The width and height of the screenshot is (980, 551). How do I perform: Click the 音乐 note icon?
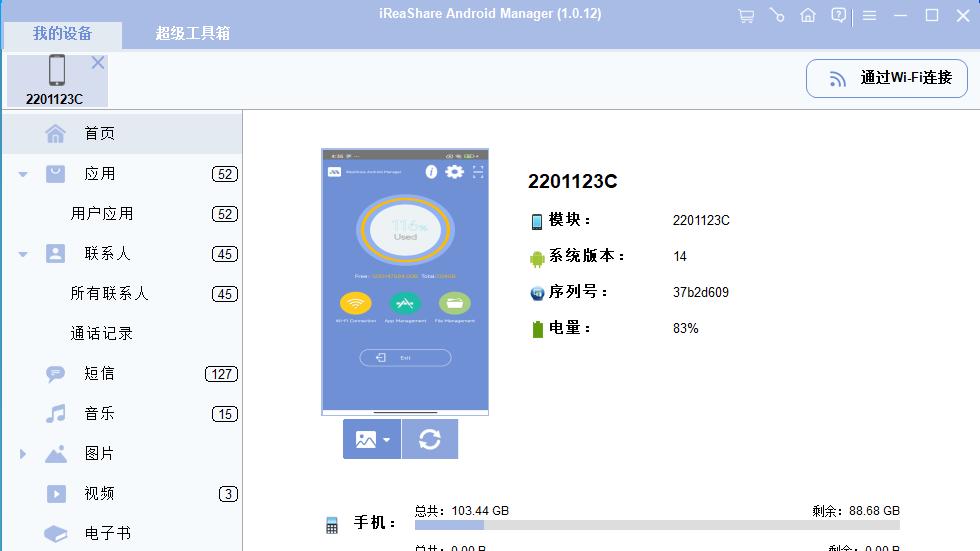click(x=55, y=414)
